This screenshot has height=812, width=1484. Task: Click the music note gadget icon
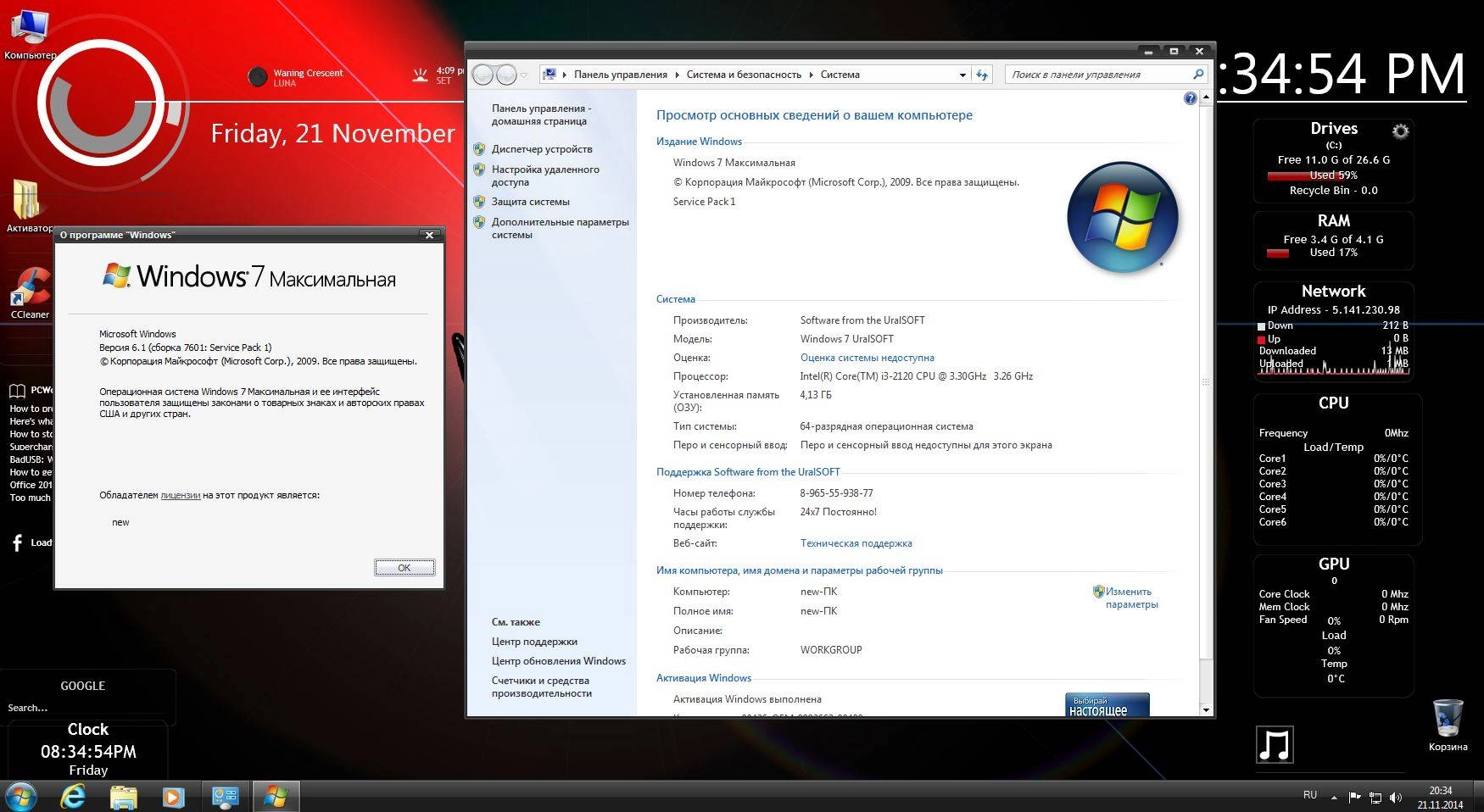(x=1275, y=745)
